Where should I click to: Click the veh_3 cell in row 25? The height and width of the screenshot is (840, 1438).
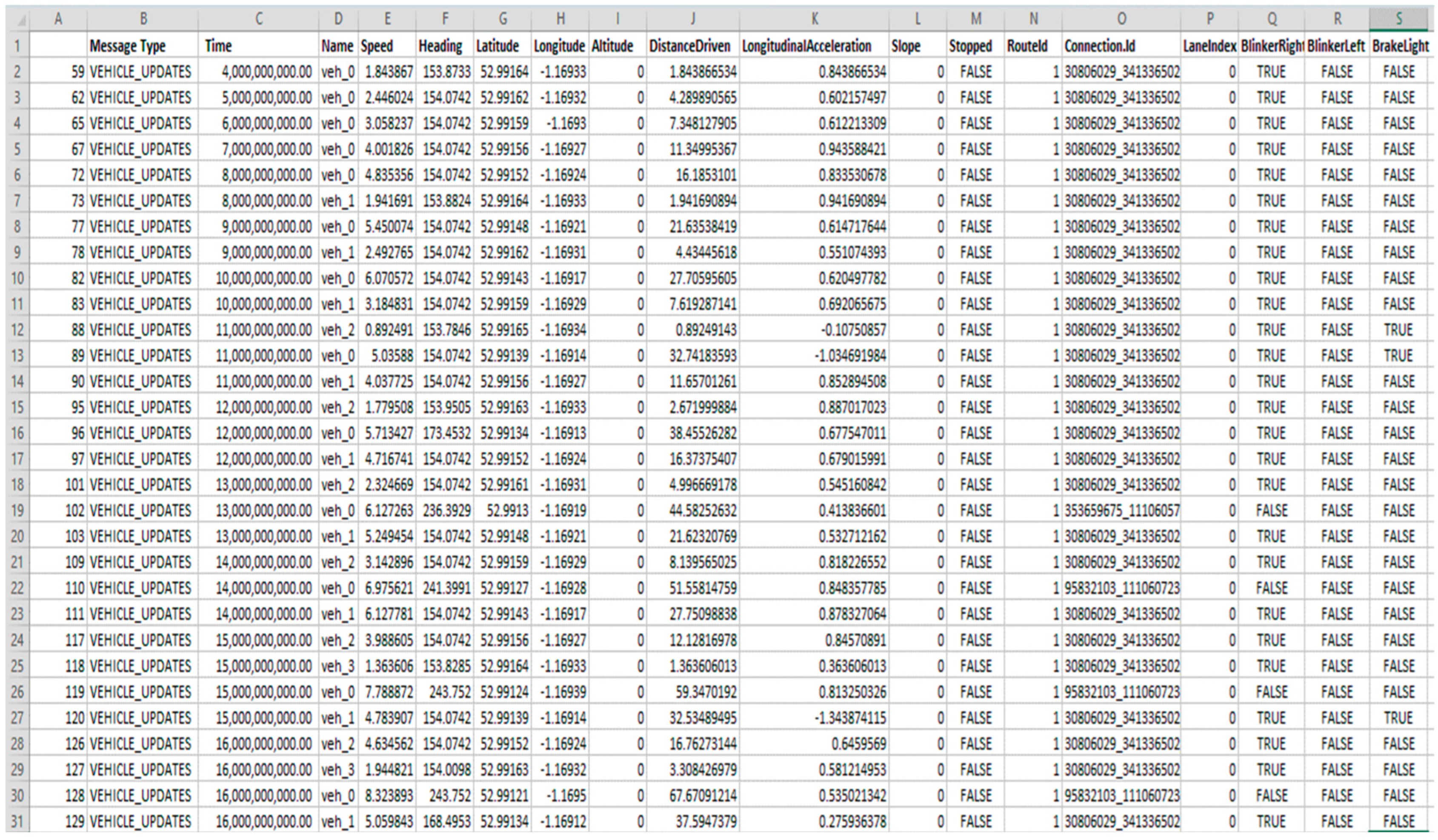tap(338, 666)
